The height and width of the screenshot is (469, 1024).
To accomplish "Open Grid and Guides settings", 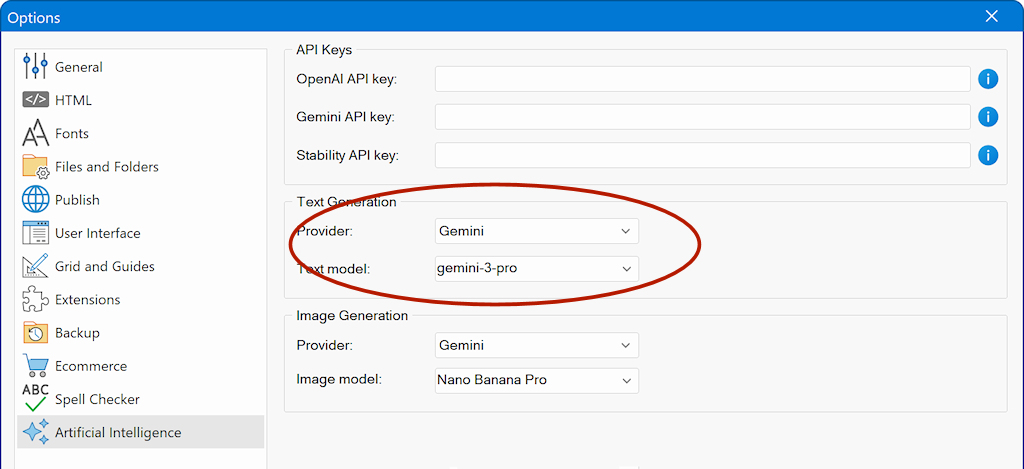I will (x=104, y=266).
